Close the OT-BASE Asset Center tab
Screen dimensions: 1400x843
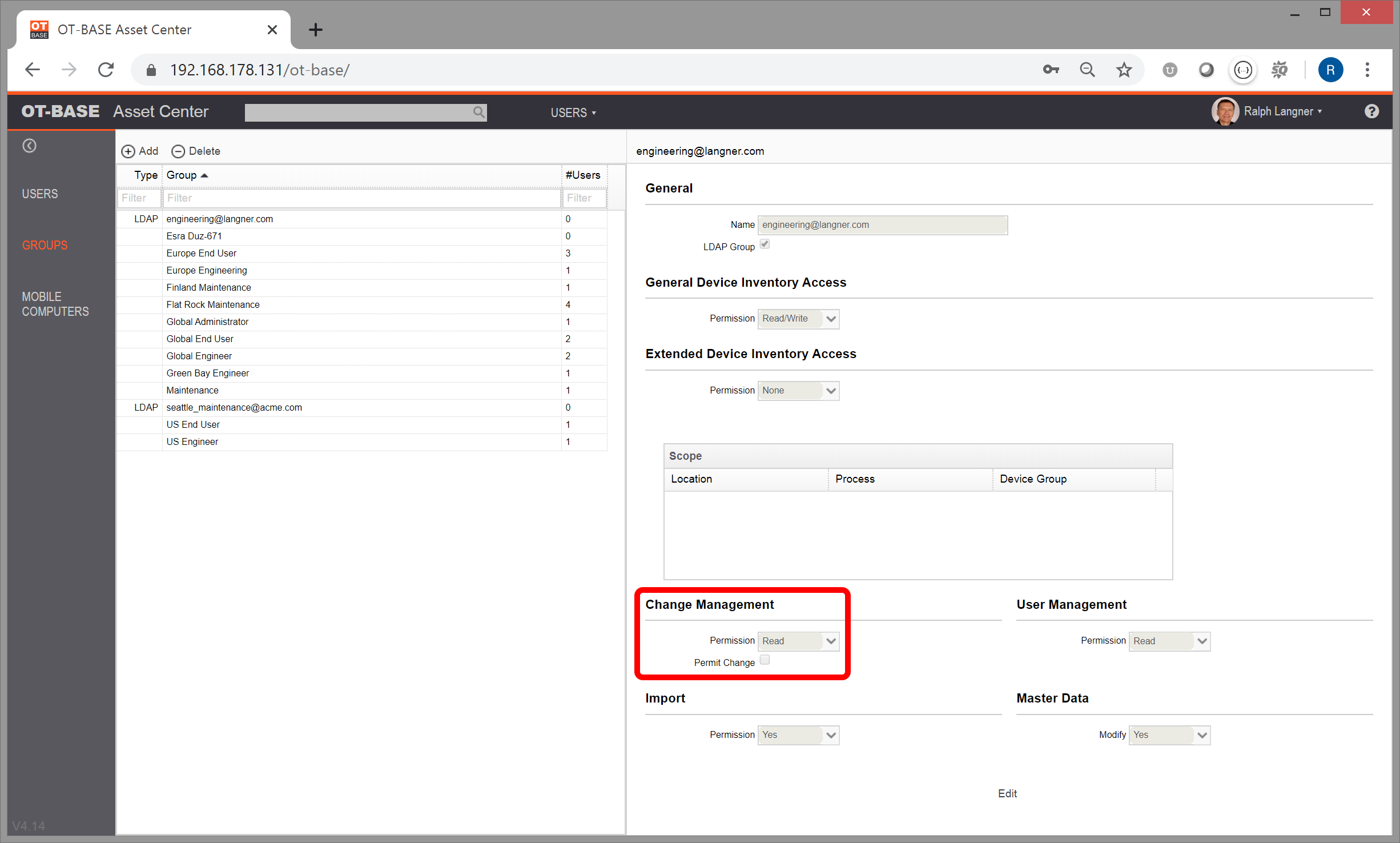pyautogui.click(x=272, y=30)
